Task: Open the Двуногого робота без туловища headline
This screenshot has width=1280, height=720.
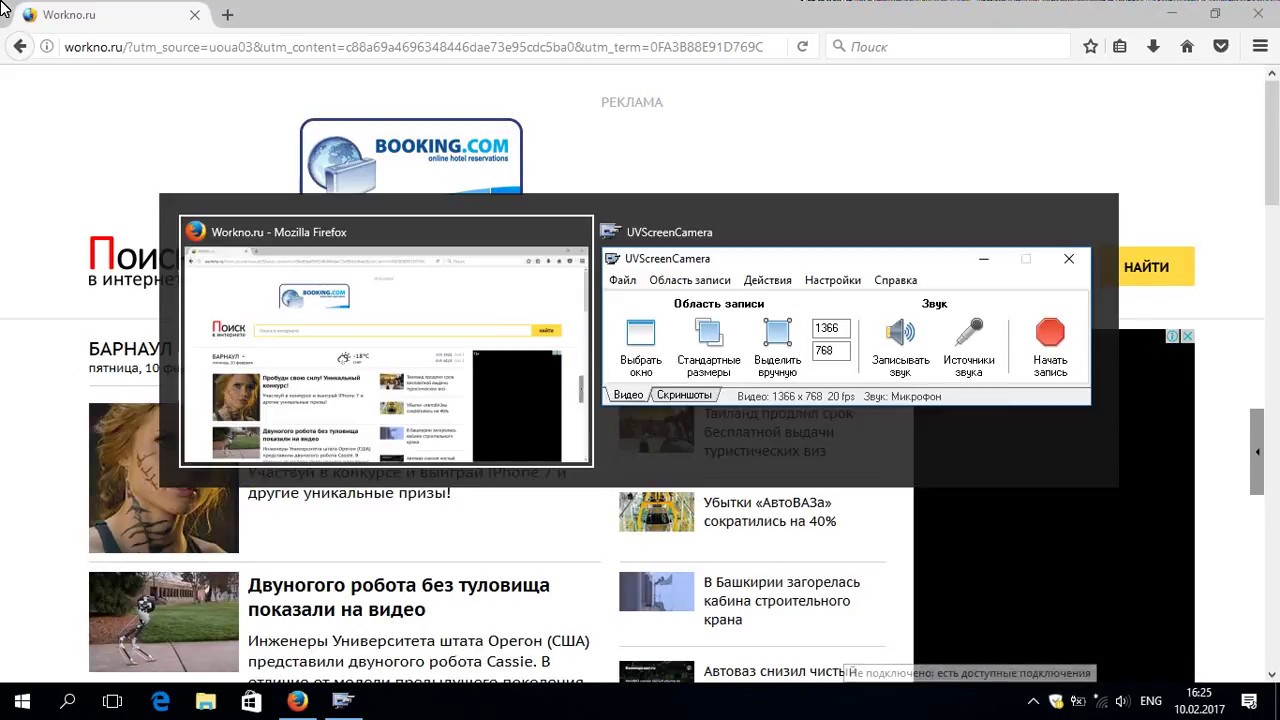Action: point(399,597)
